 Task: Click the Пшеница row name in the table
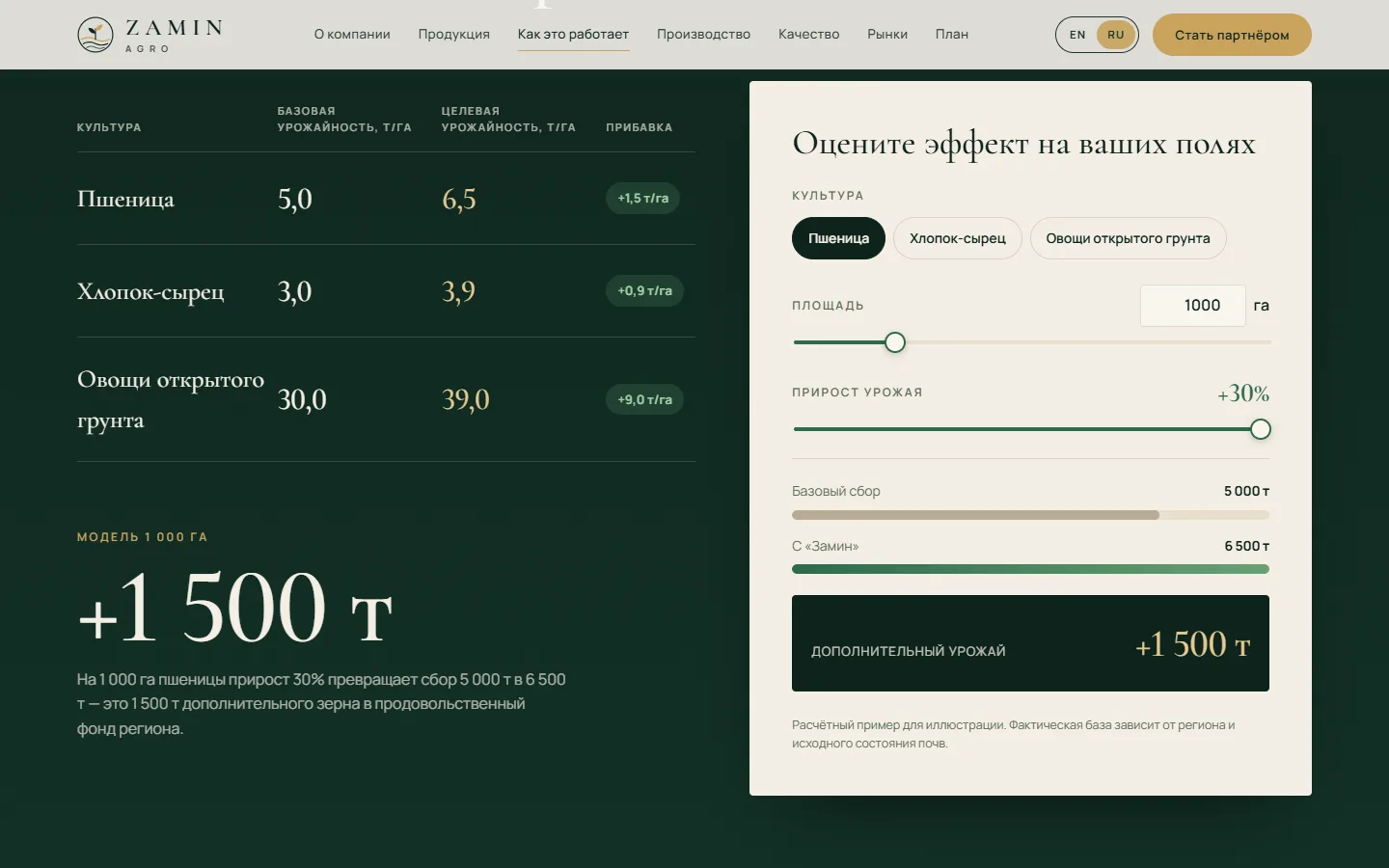125,200
